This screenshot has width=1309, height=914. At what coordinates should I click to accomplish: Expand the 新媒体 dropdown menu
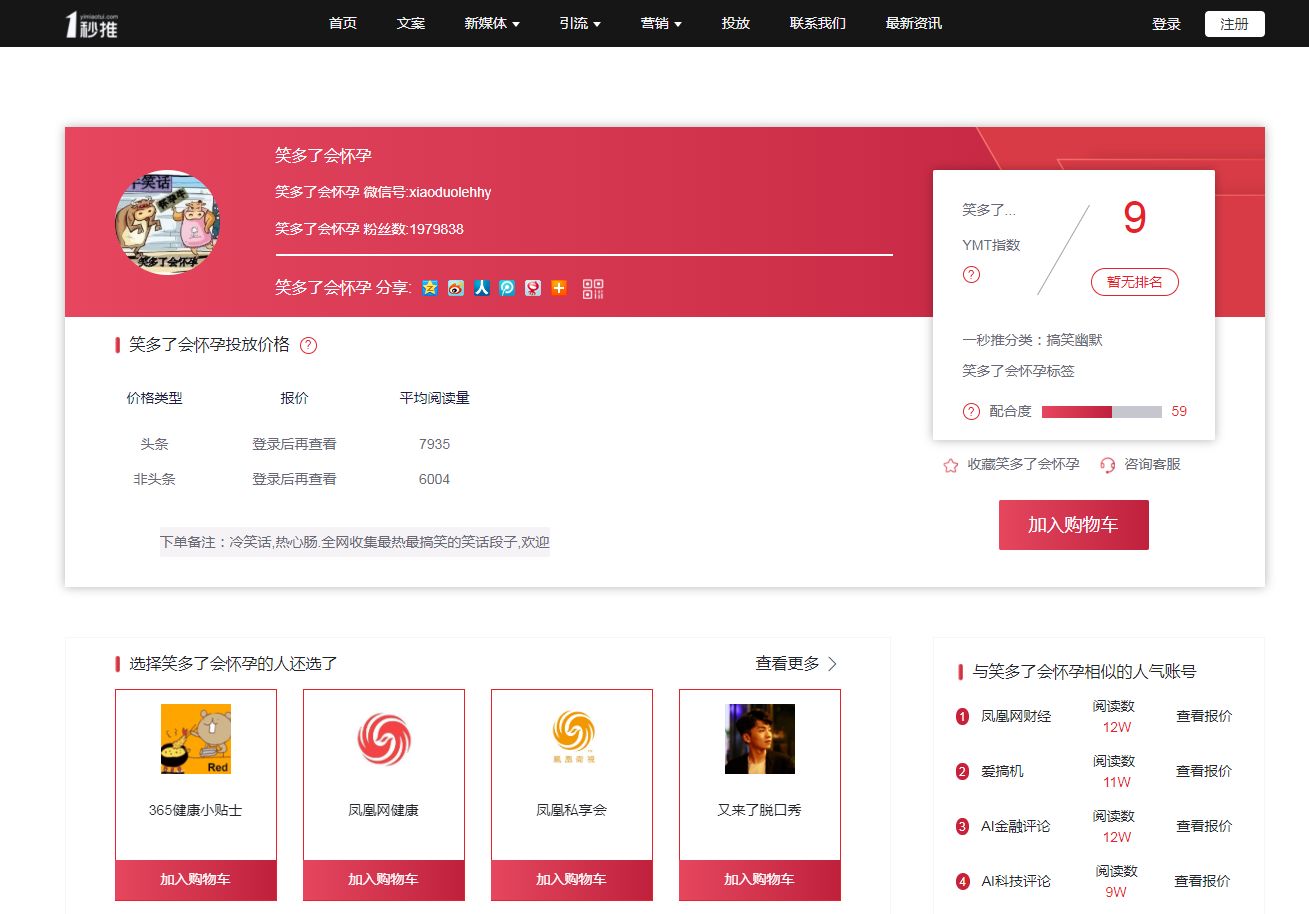pos(492,23)
